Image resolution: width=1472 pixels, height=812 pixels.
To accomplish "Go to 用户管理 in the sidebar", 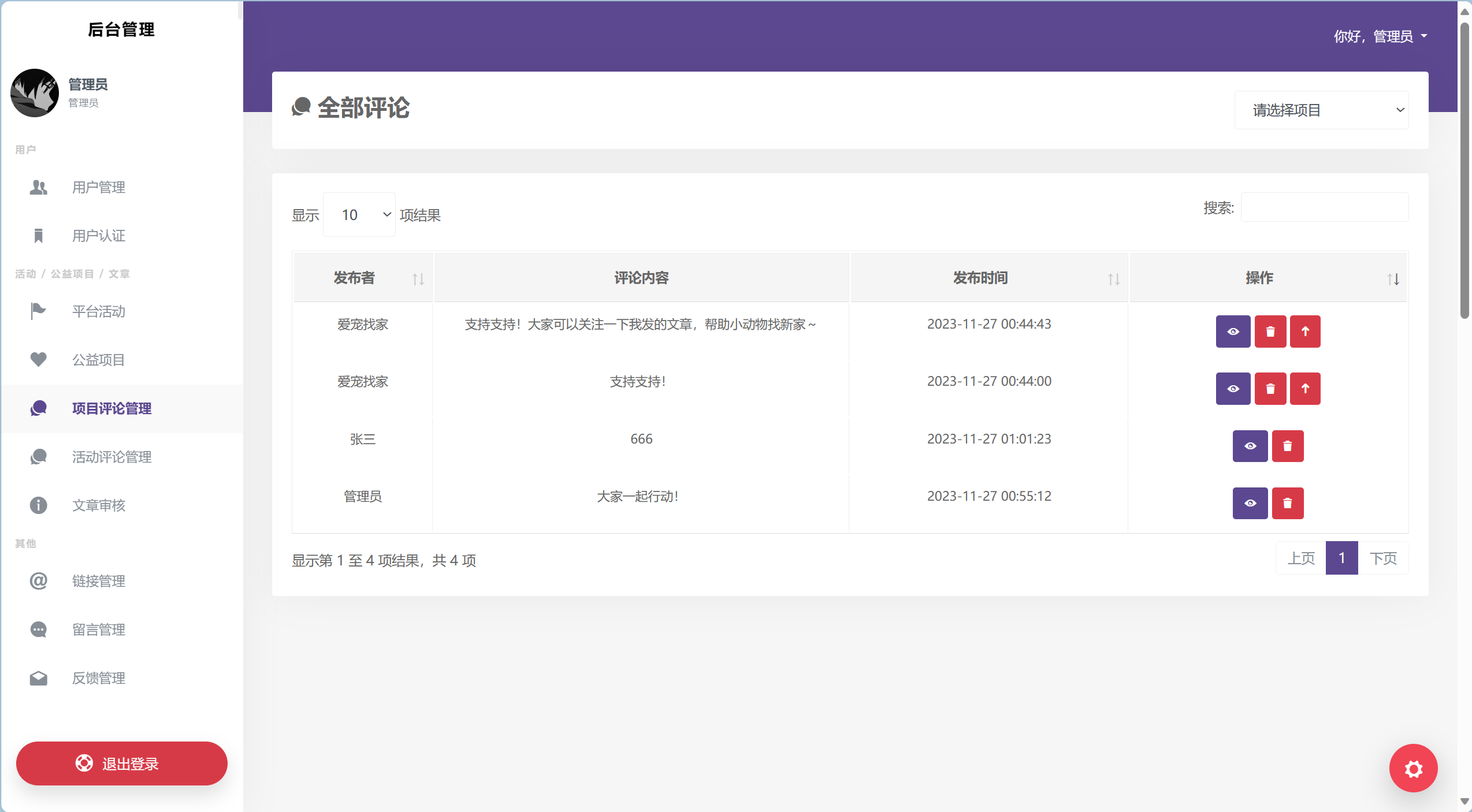I will pos(98,187).
